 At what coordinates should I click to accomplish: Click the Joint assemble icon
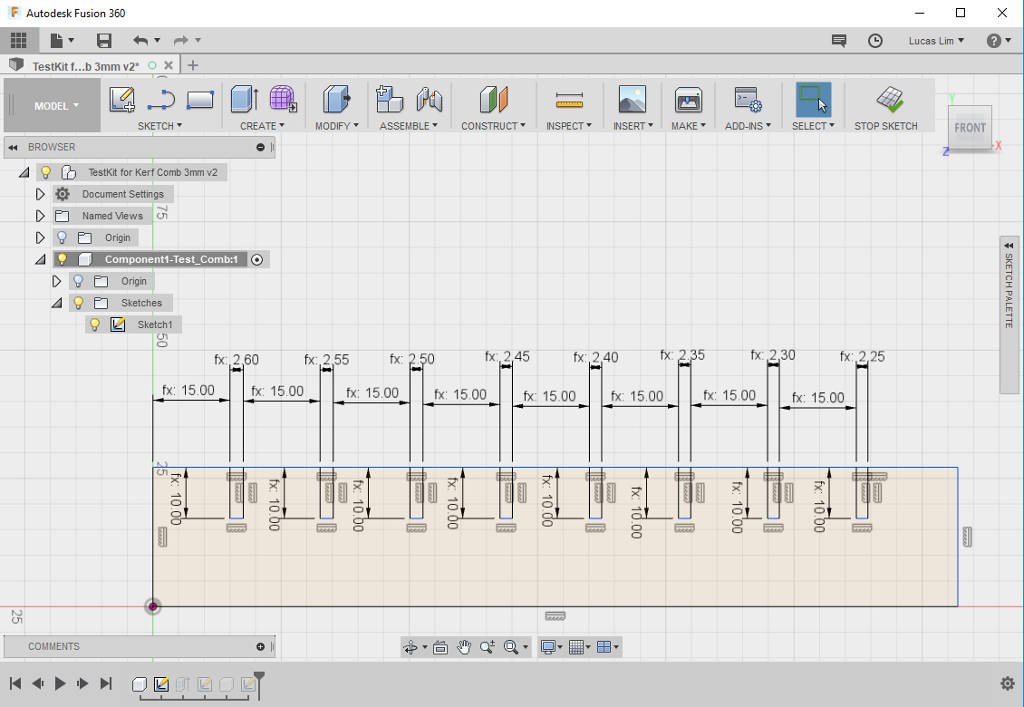429,99
